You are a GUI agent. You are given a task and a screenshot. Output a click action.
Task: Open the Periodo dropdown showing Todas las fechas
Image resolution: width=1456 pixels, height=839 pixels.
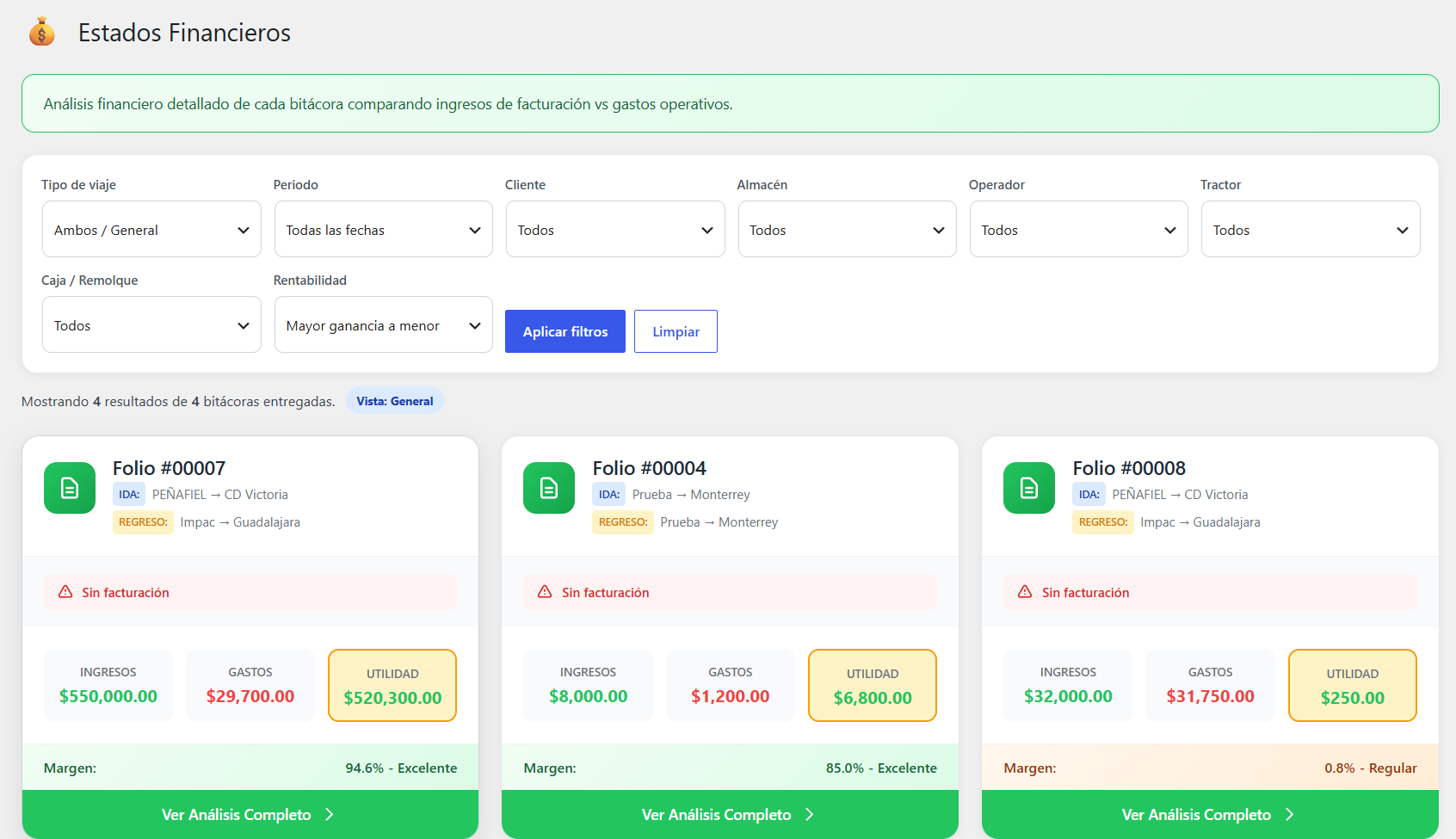pyautogui.click(x=384, y=229)
